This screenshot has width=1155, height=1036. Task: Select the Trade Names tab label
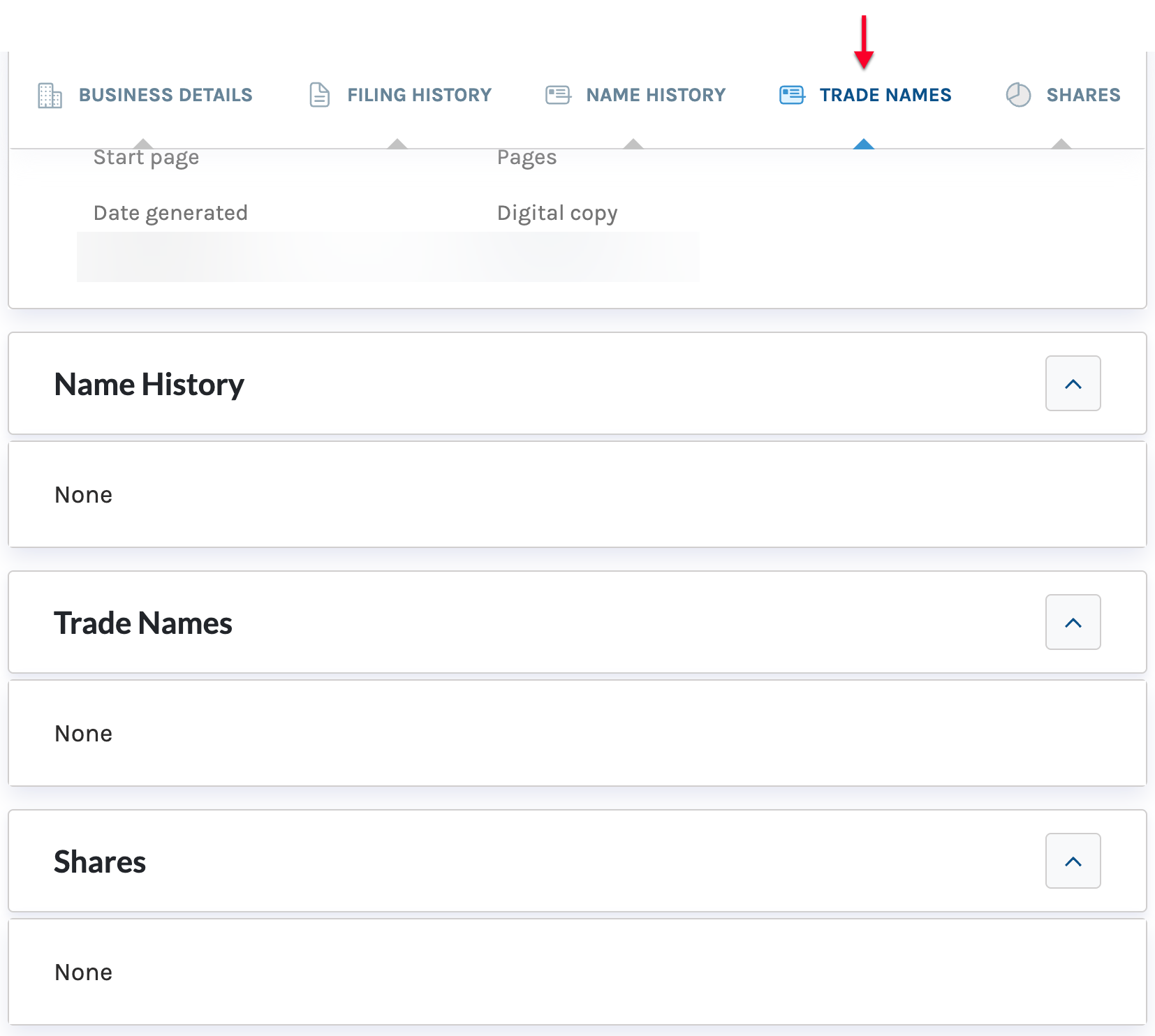click(885, 95)
